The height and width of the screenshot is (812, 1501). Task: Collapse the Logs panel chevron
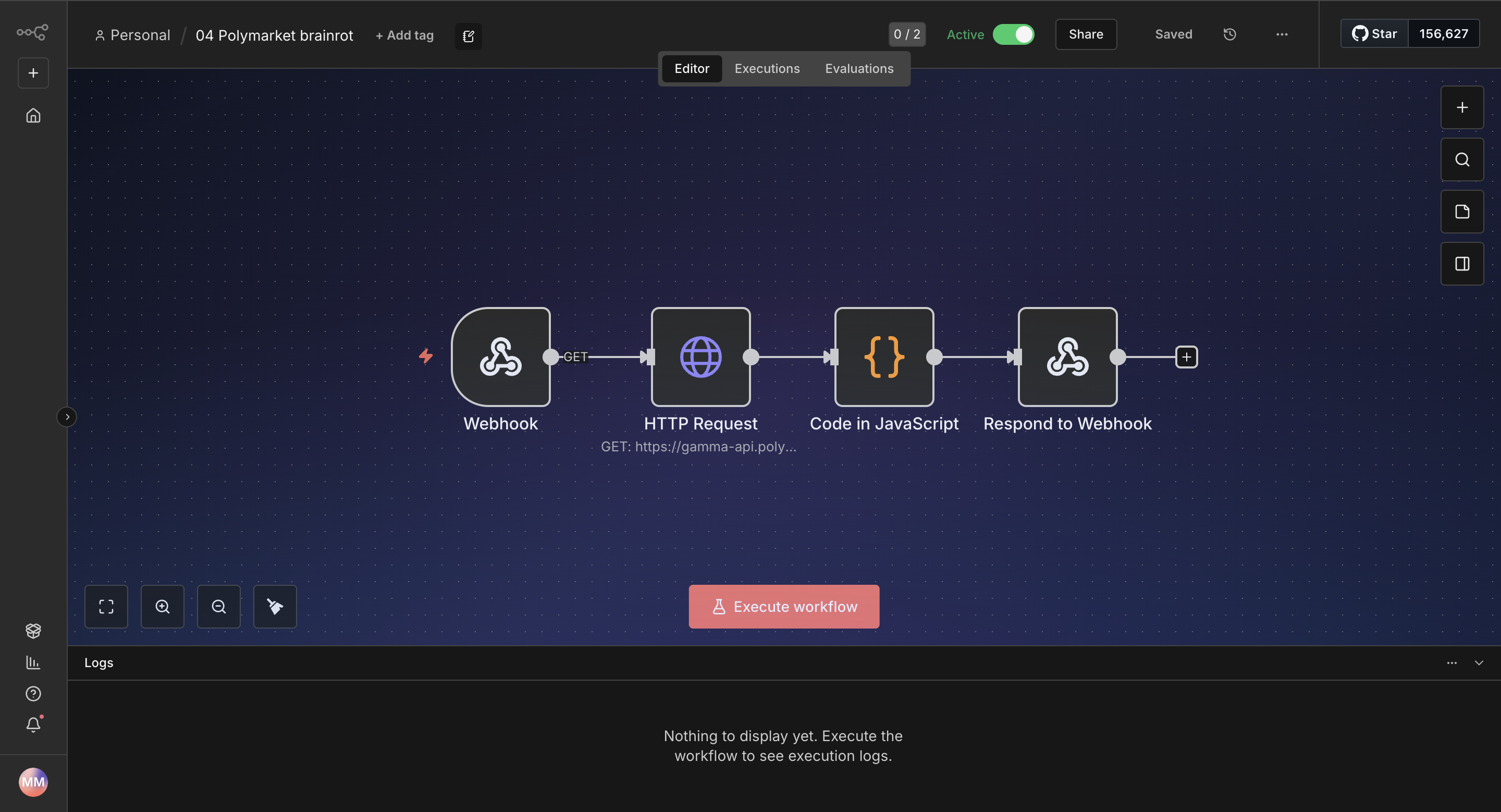click(1479, 663)
